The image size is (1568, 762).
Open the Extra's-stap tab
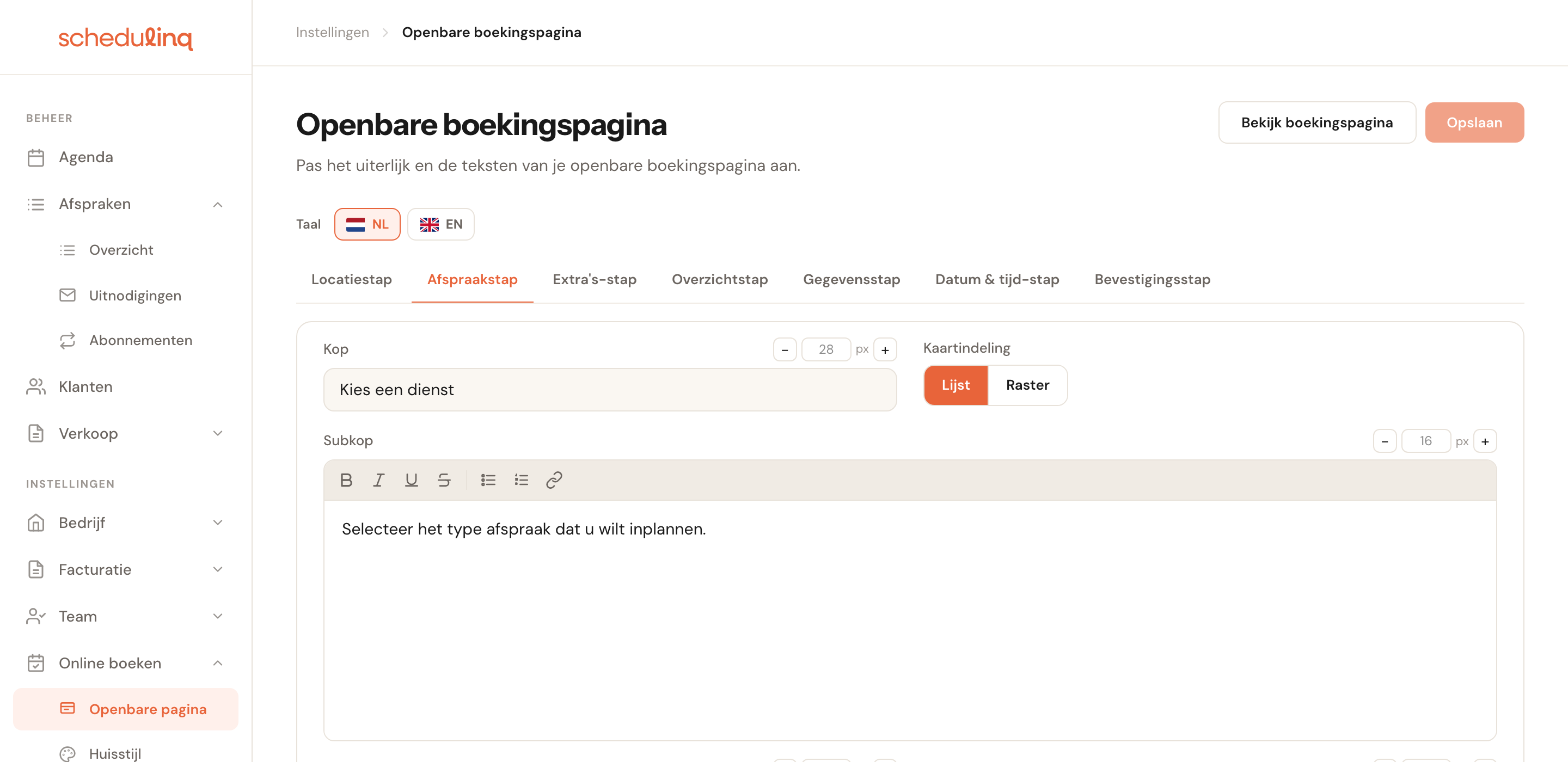(595, 279)
